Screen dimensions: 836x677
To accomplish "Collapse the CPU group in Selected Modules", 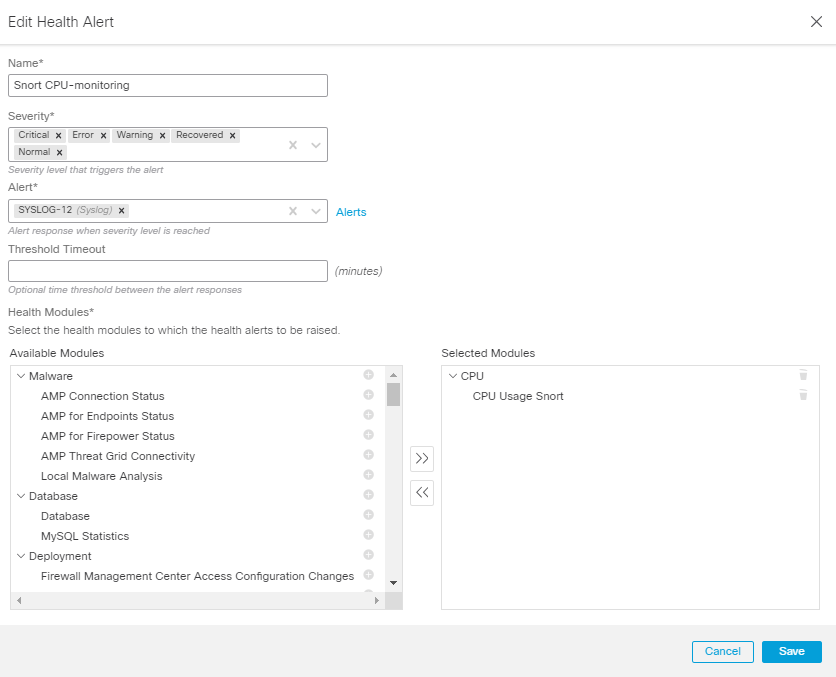I will click(453, 375).
